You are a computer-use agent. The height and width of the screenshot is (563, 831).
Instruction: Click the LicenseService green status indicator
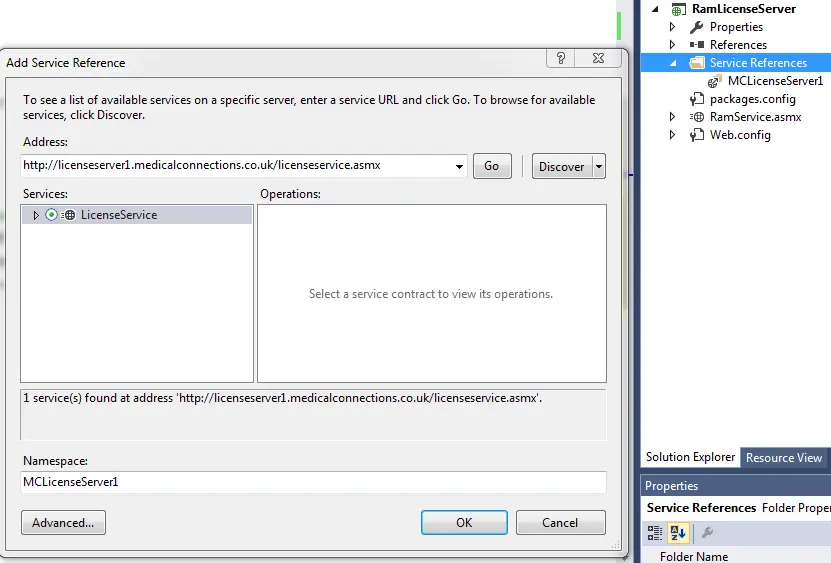[51, 215]
